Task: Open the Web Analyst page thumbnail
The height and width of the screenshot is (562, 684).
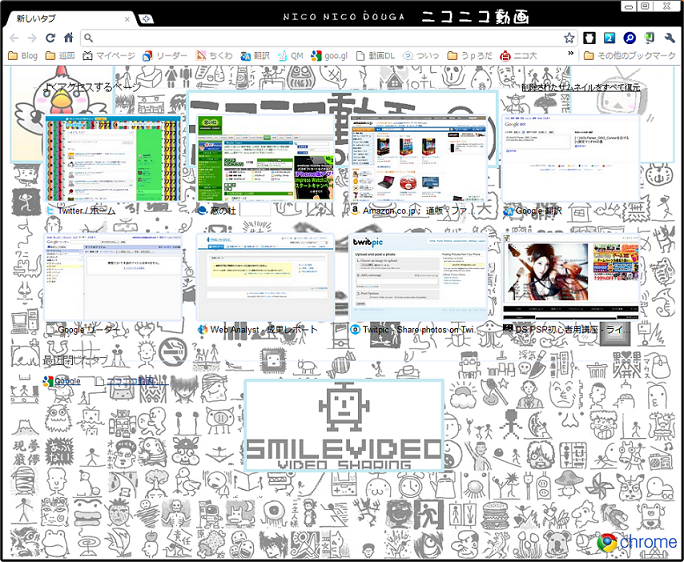Action: [x=266, y=277]
